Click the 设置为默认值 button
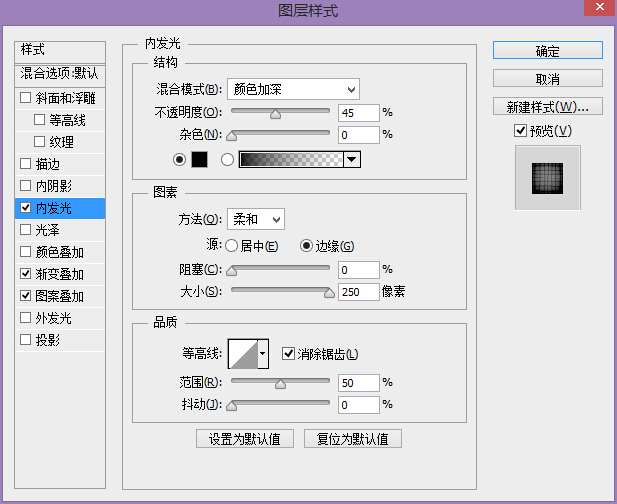This screenshot has height=504, width=617. 245,439
